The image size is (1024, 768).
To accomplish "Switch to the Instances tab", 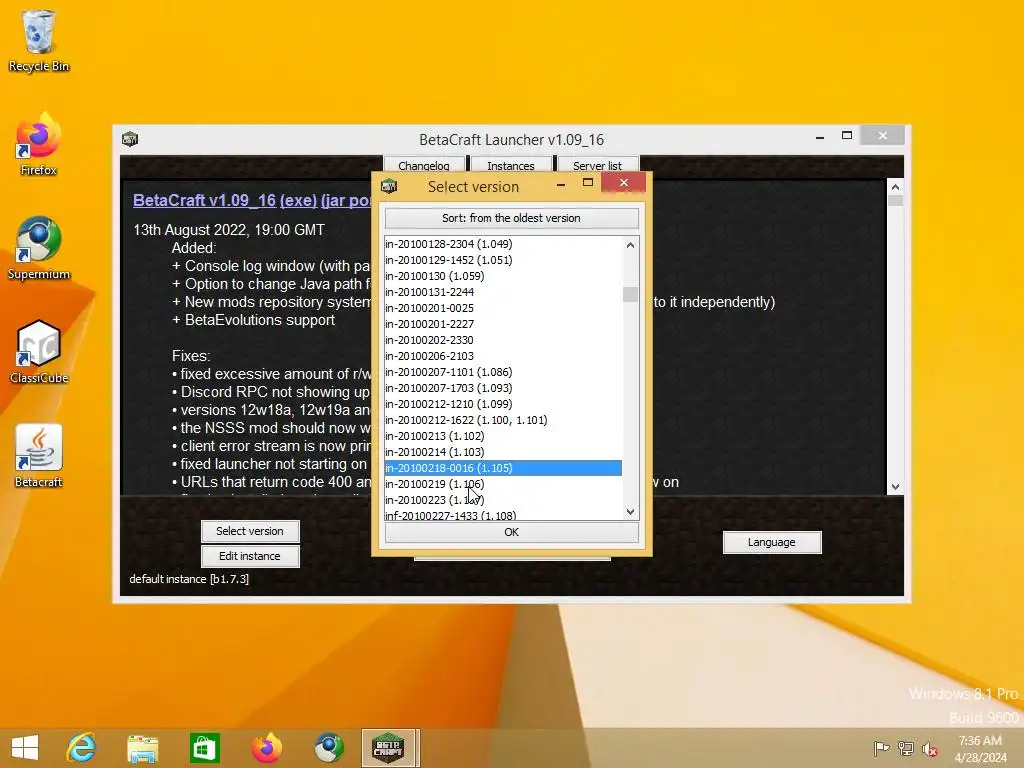I will coord(511,165).
